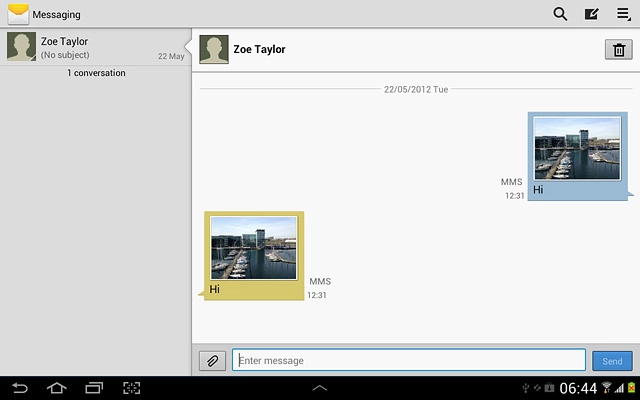Screen dimensions: 640x400
Task: Open the status bar clock panel
Action: (x=577, y=388)
